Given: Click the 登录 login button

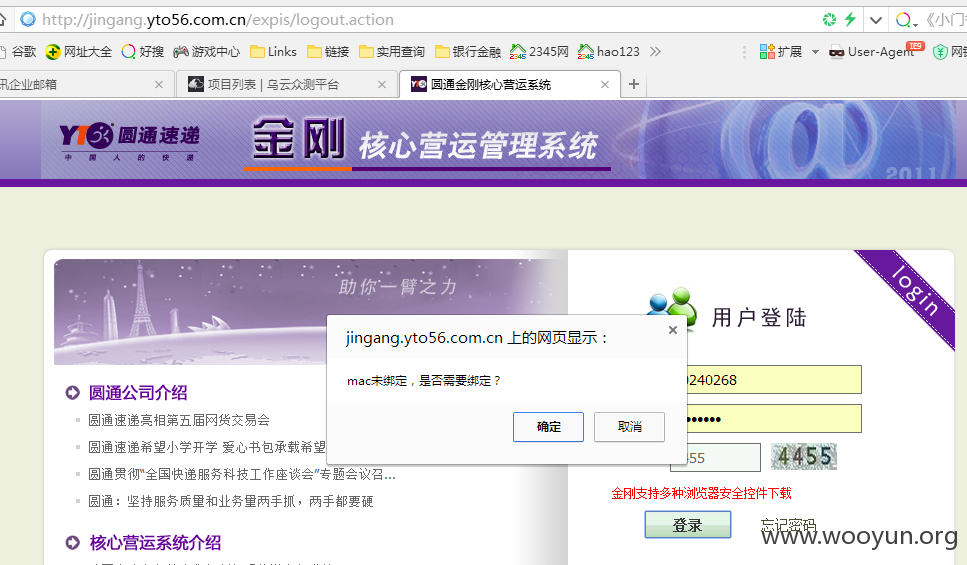Looking at the screenshot, I should 688,525.
